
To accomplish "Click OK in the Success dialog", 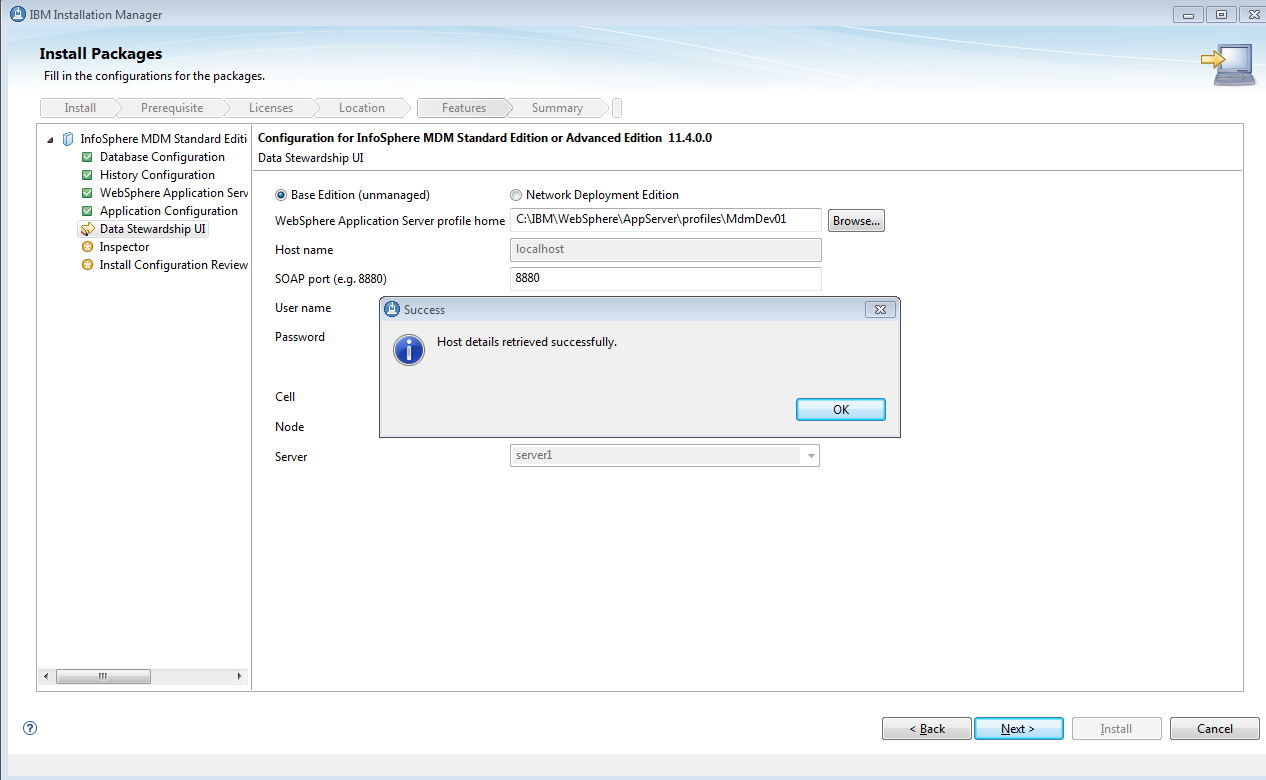I will [841, 410].
